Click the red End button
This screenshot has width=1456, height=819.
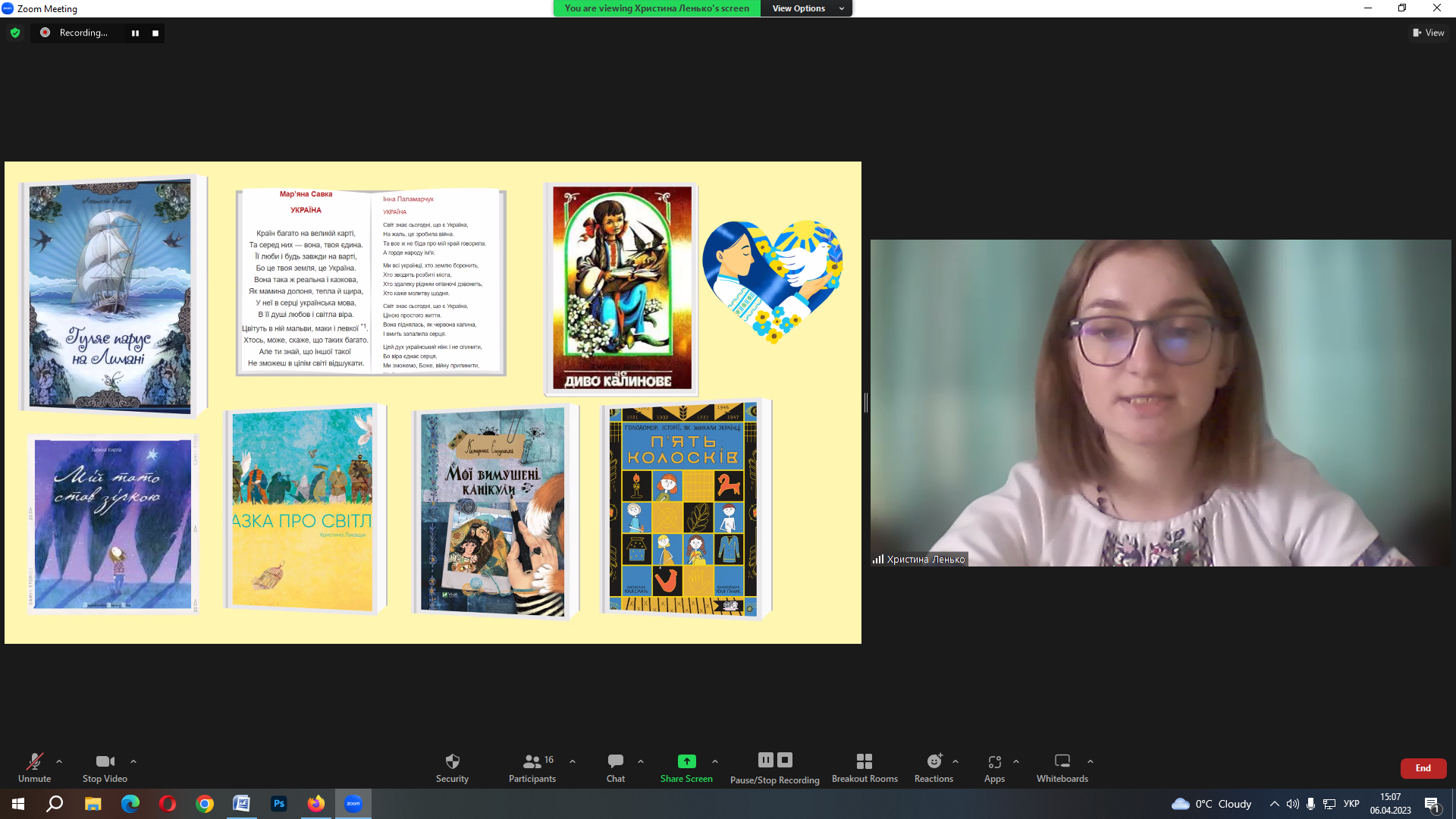coord(1423,768)
